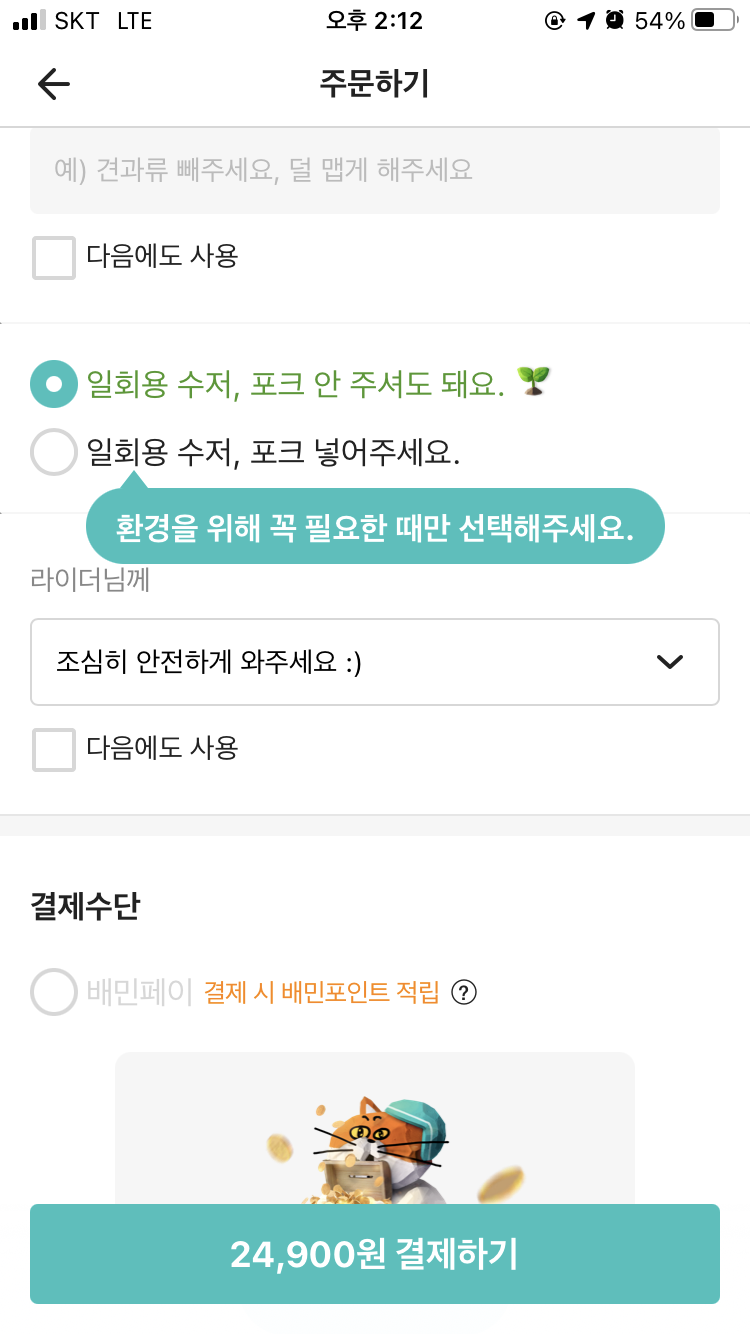This screenshot has width=750, height=1334.
Task: Select 배민페이 payment radio button
Action: click(x=54, y=992)
